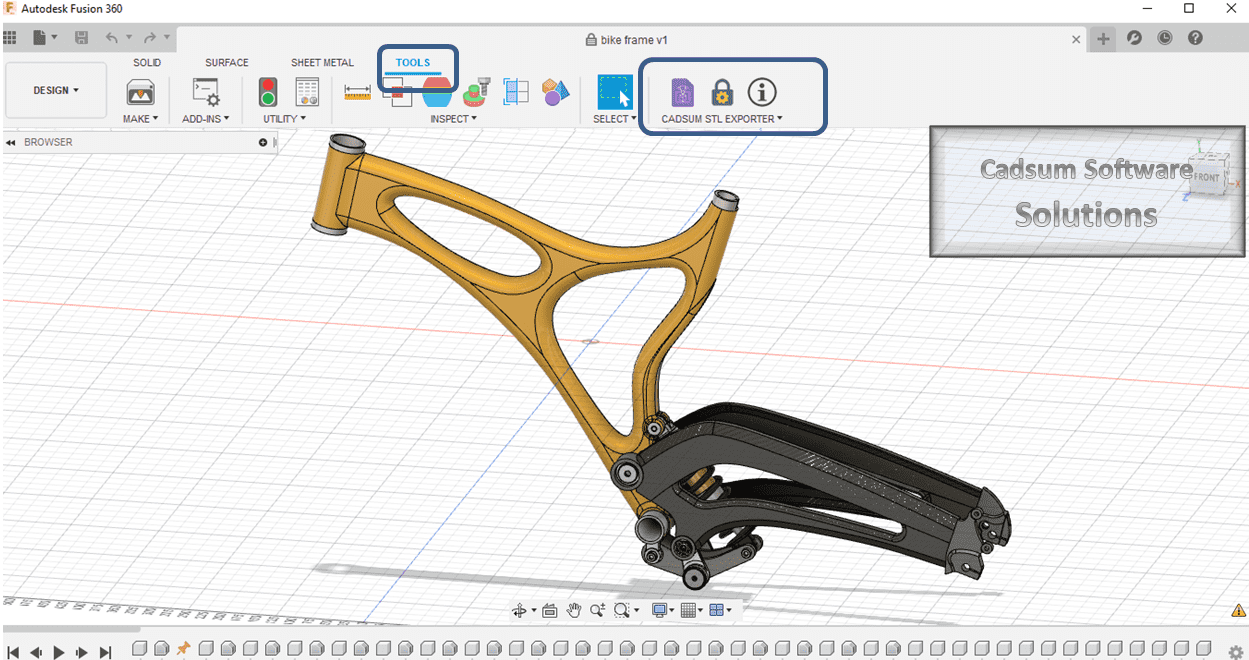Open the Utility dropdown
This screenshot has height=660, width=1249.
pyautogui.click(x=285, y=118)
